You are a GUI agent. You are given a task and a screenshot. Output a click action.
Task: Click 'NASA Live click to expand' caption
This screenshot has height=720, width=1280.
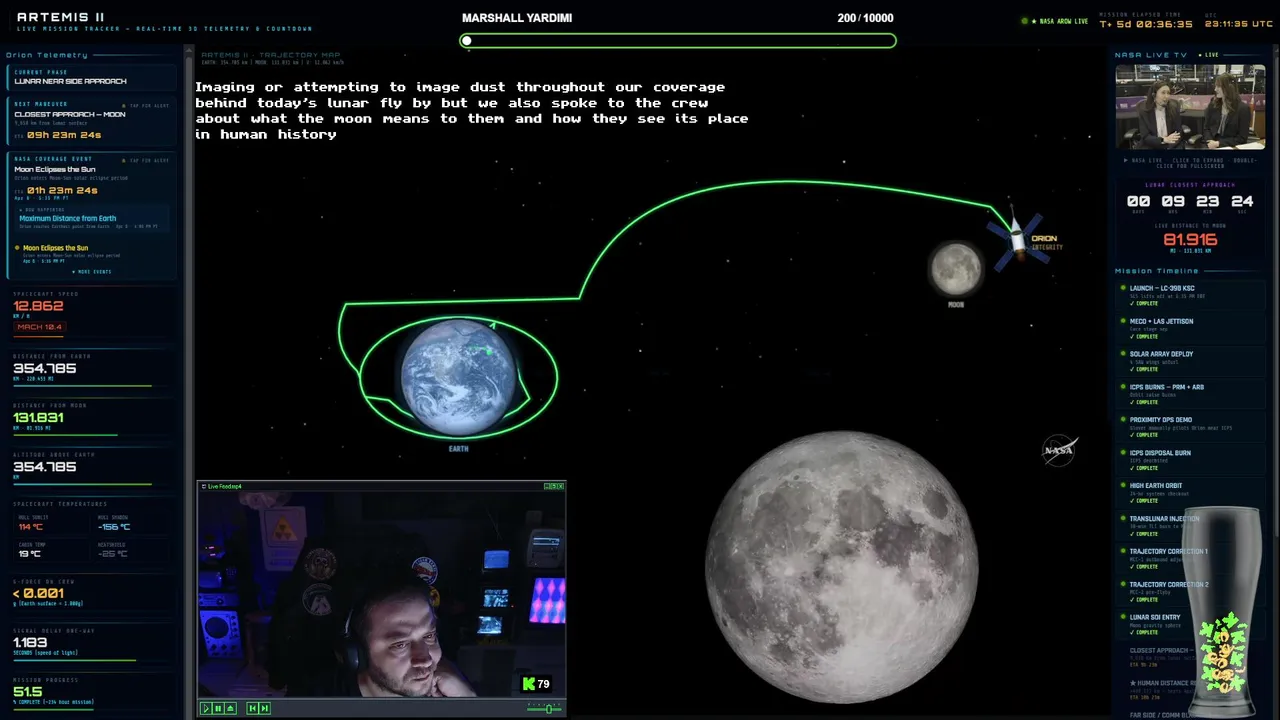tap(1190, 162)
